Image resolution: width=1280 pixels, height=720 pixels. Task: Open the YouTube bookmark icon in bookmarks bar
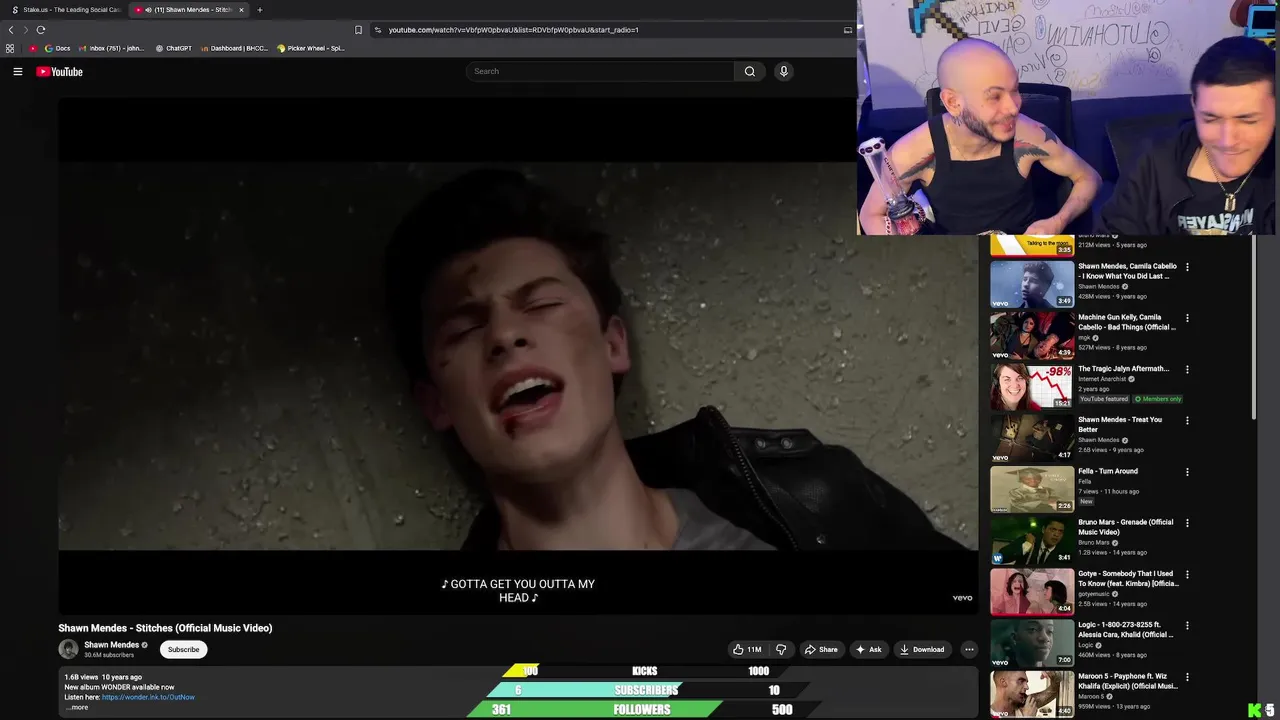(33, 48)
